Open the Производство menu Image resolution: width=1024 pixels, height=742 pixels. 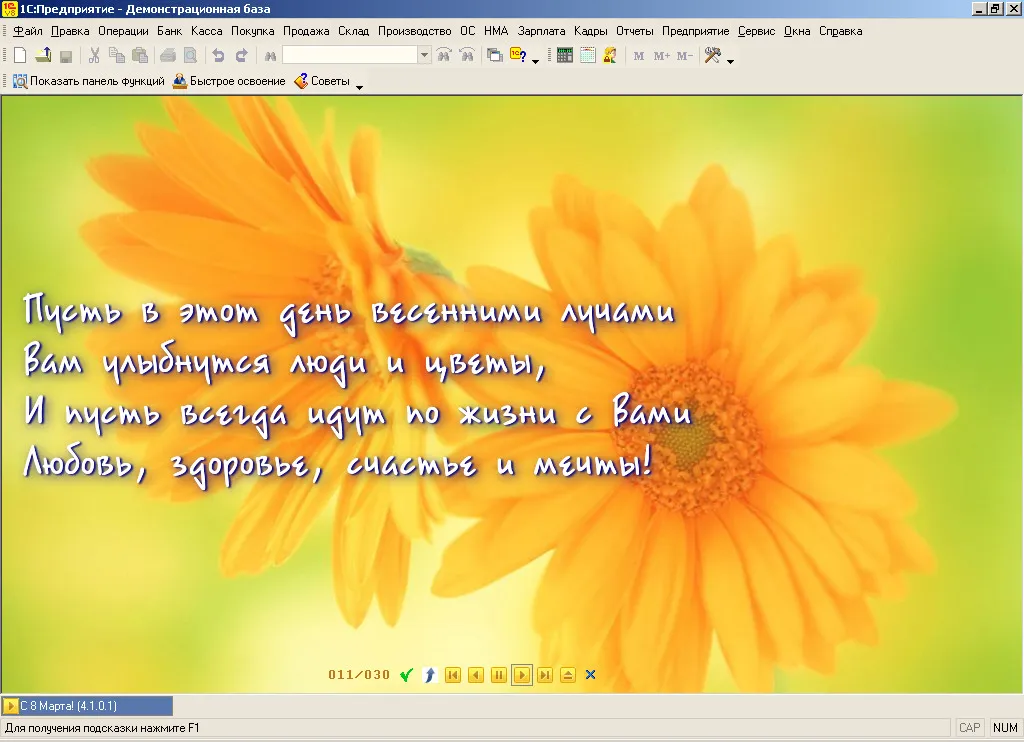click(x=415, y=31)
